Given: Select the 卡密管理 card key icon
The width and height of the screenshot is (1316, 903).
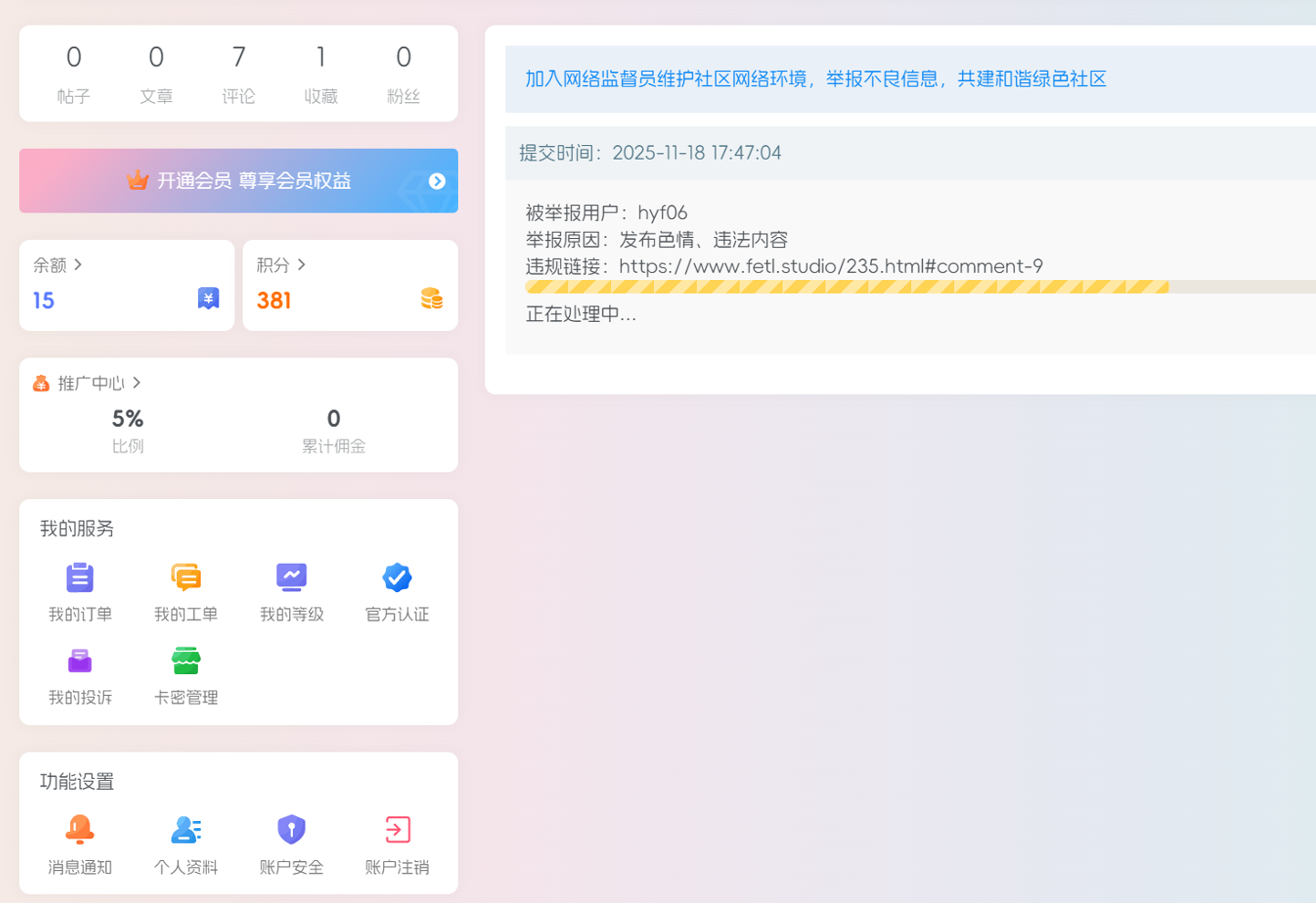Looking at the screenshot, I should [x=185, y=660].
